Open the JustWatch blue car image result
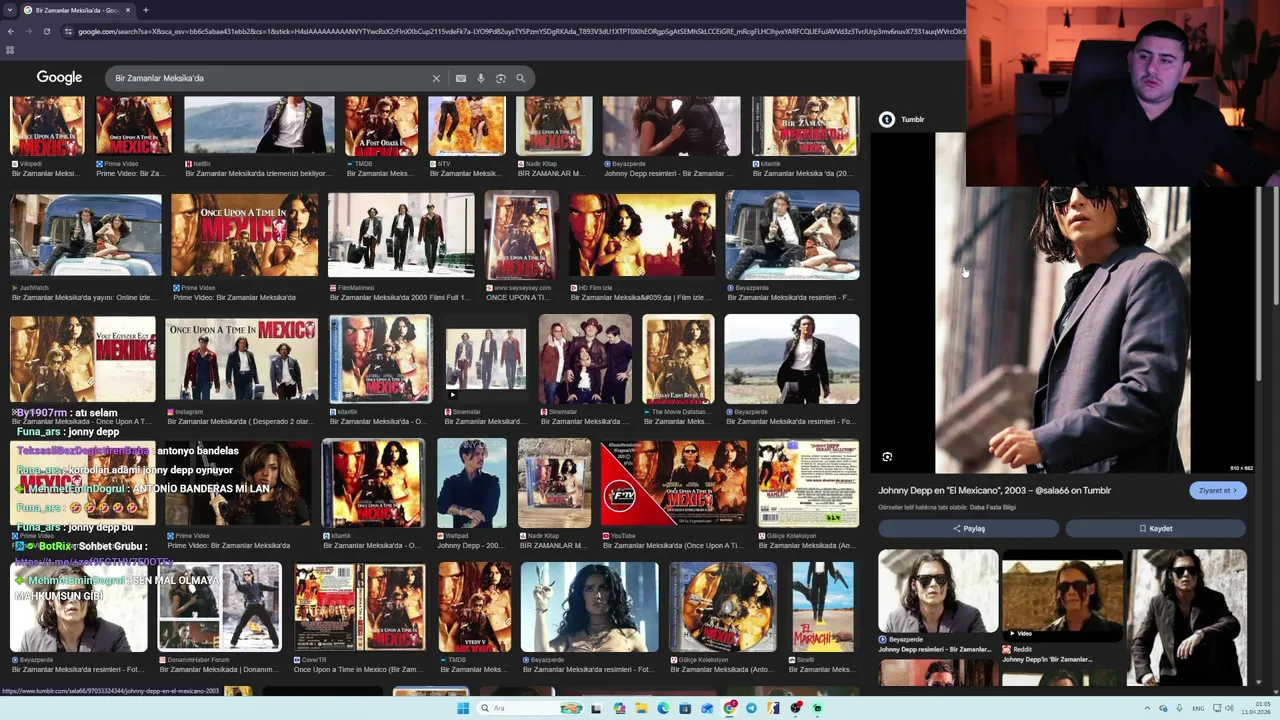This screenshot has width=1280, height=720. (x=85, y=234)
